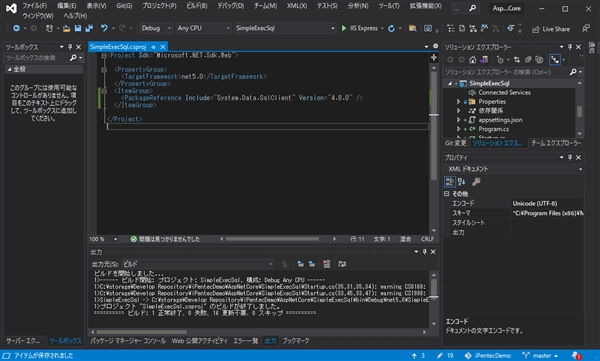Viewport: 600px width, 361px height.
Task: Expand the Program.cs node
Action: (x=458, y=129)
